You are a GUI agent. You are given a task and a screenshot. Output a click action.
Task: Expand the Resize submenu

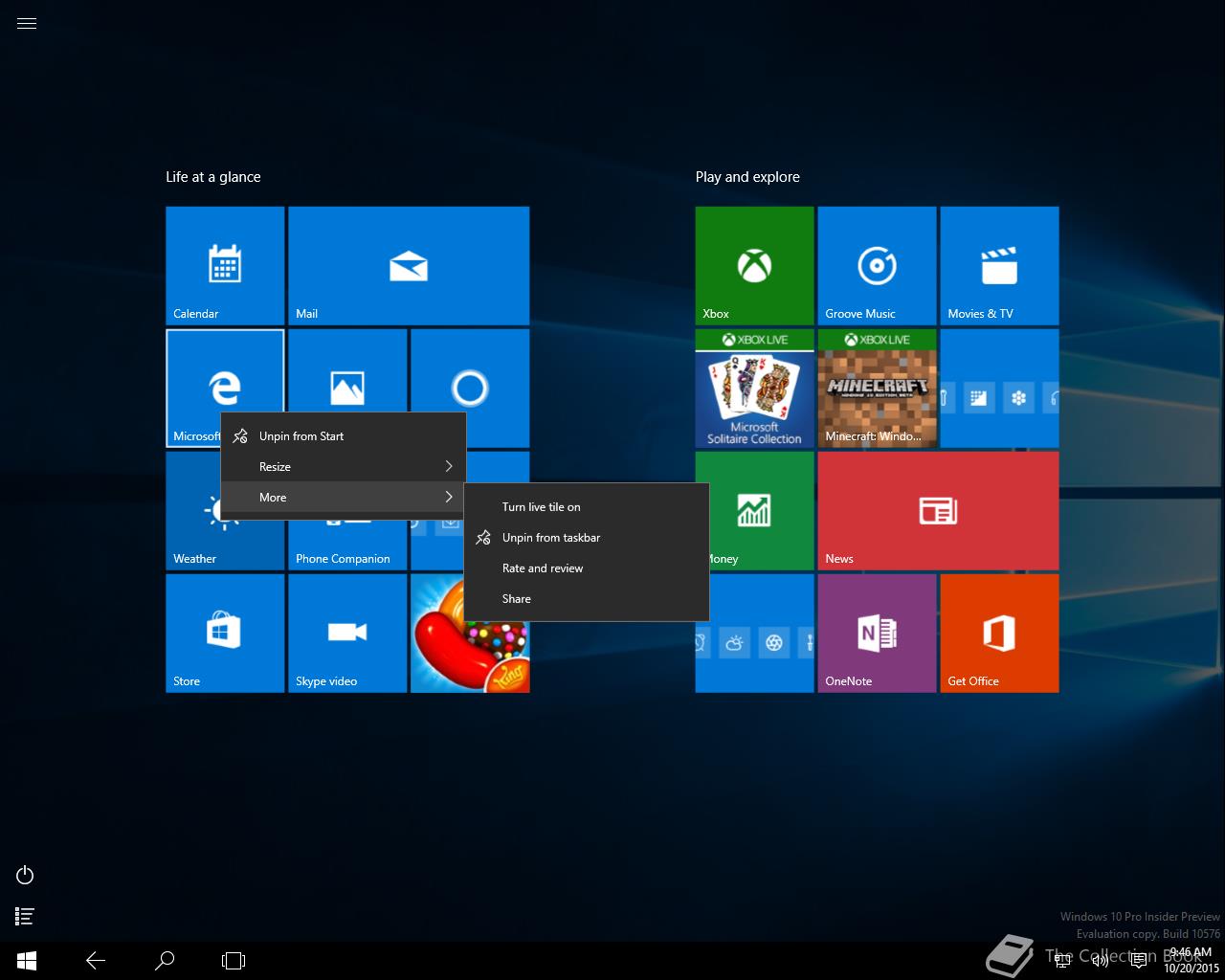344,467
